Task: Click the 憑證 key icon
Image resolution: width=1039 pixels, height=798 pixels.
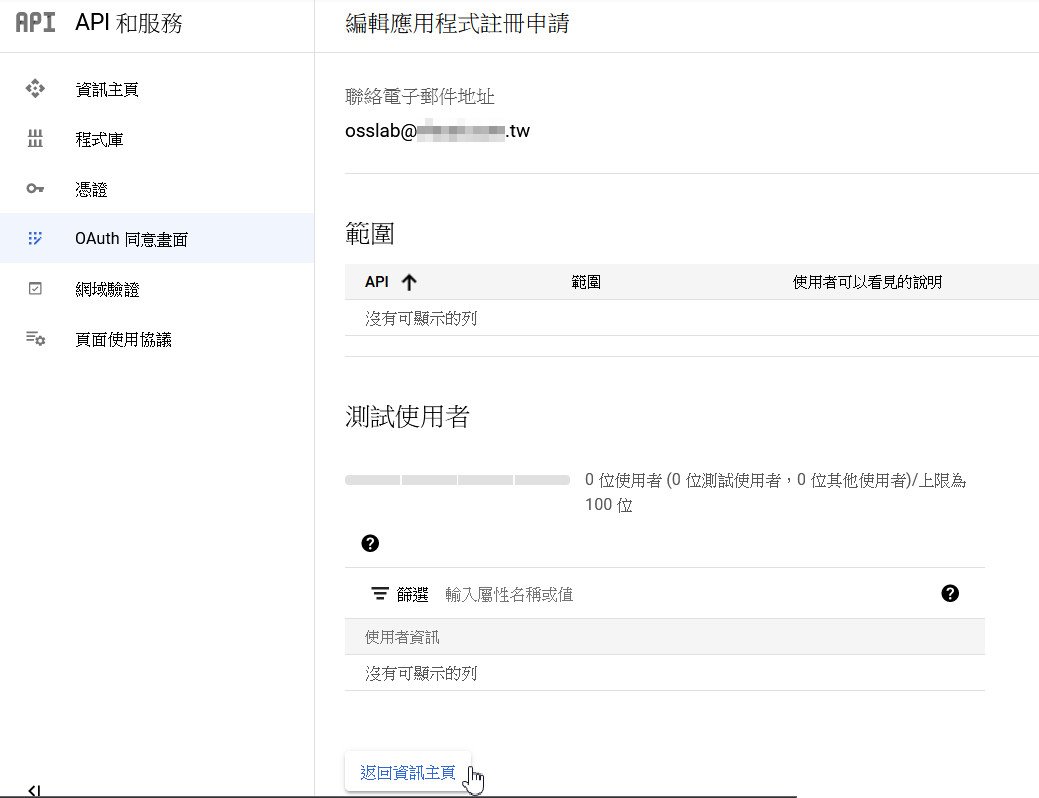Action: (x=35, y=189)
